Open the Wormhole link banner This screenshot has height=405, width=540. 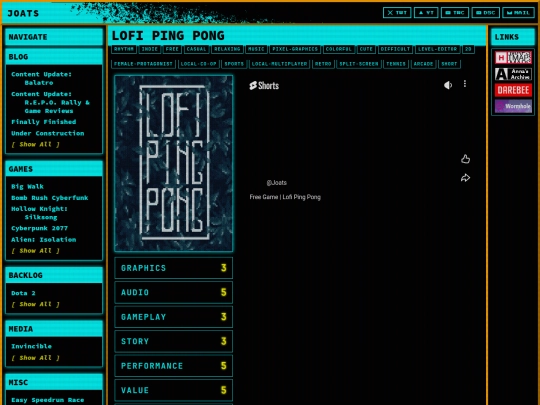(x=513, y=106)
